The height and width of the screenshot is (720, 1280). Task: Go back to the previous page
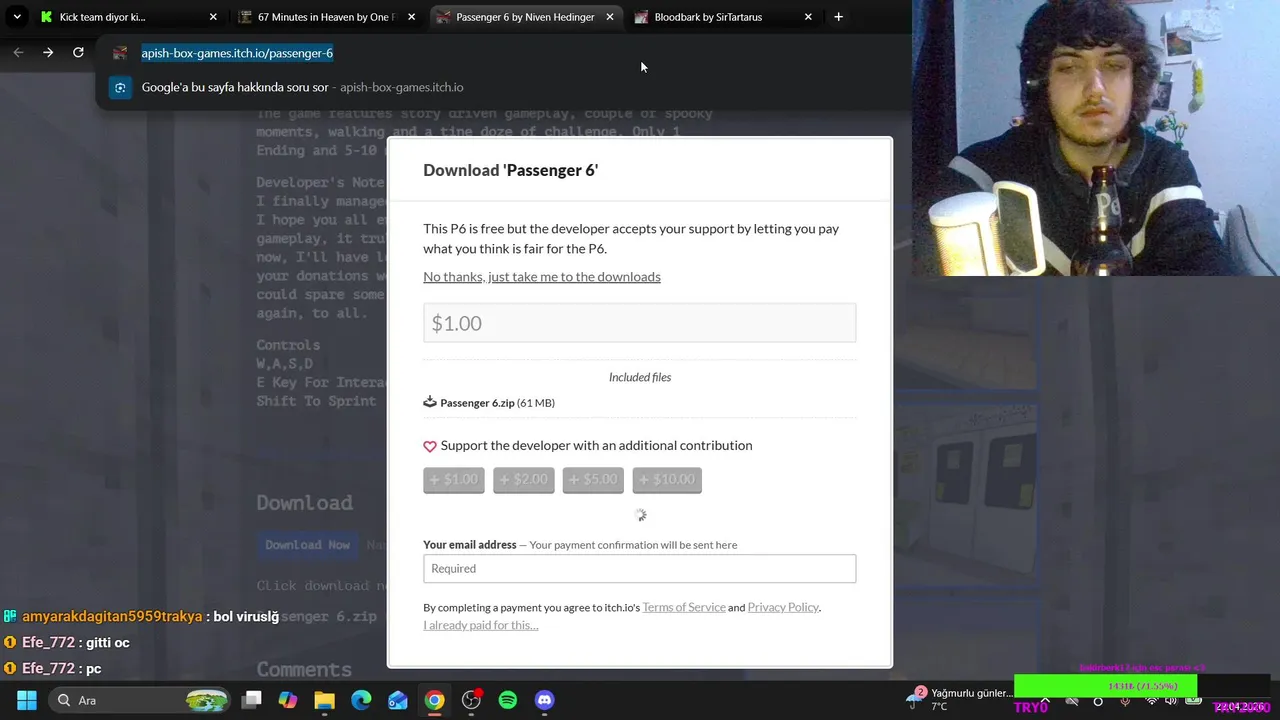[18, 52]
